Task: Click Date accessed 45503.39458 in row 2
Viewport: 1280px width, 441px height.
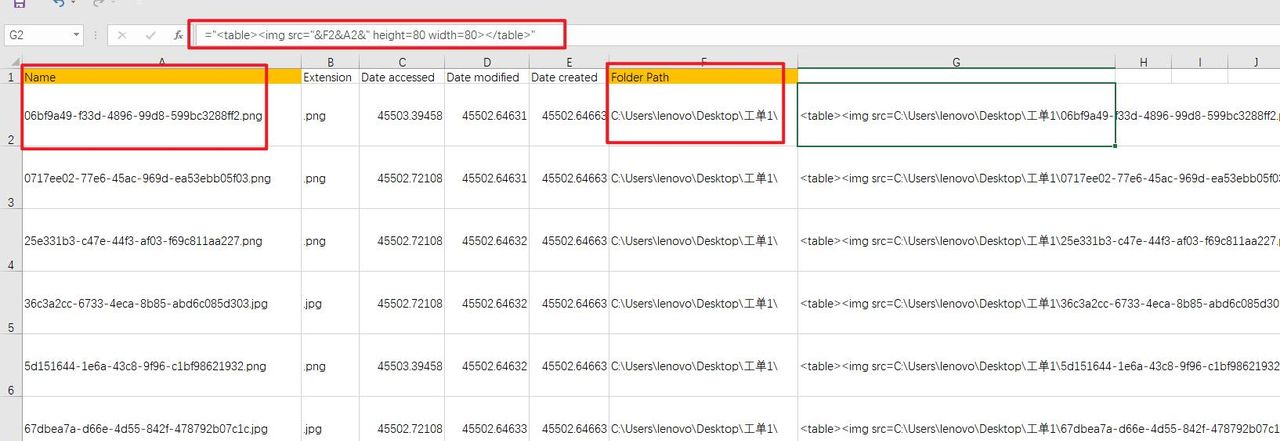Action: [401, 115]
